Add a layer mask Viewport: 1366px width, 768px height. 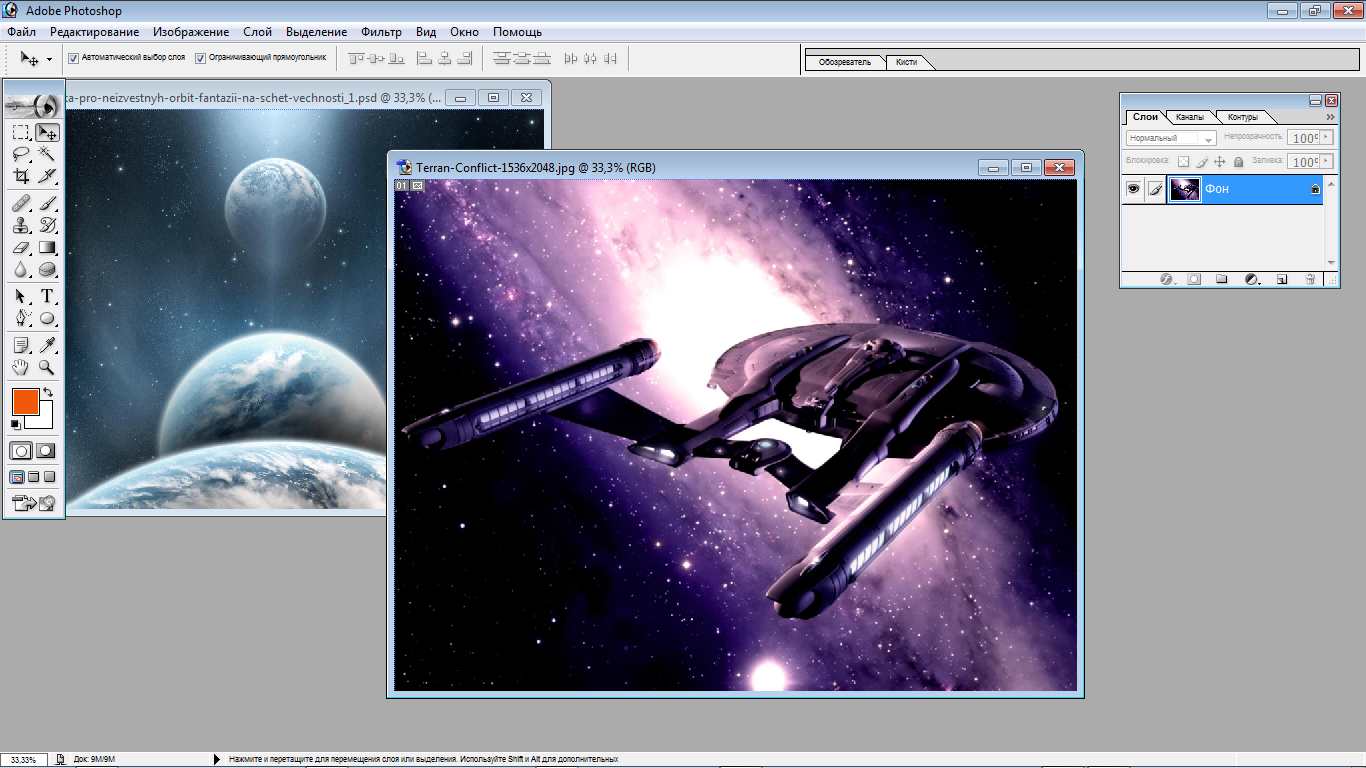pos(1194,280)
